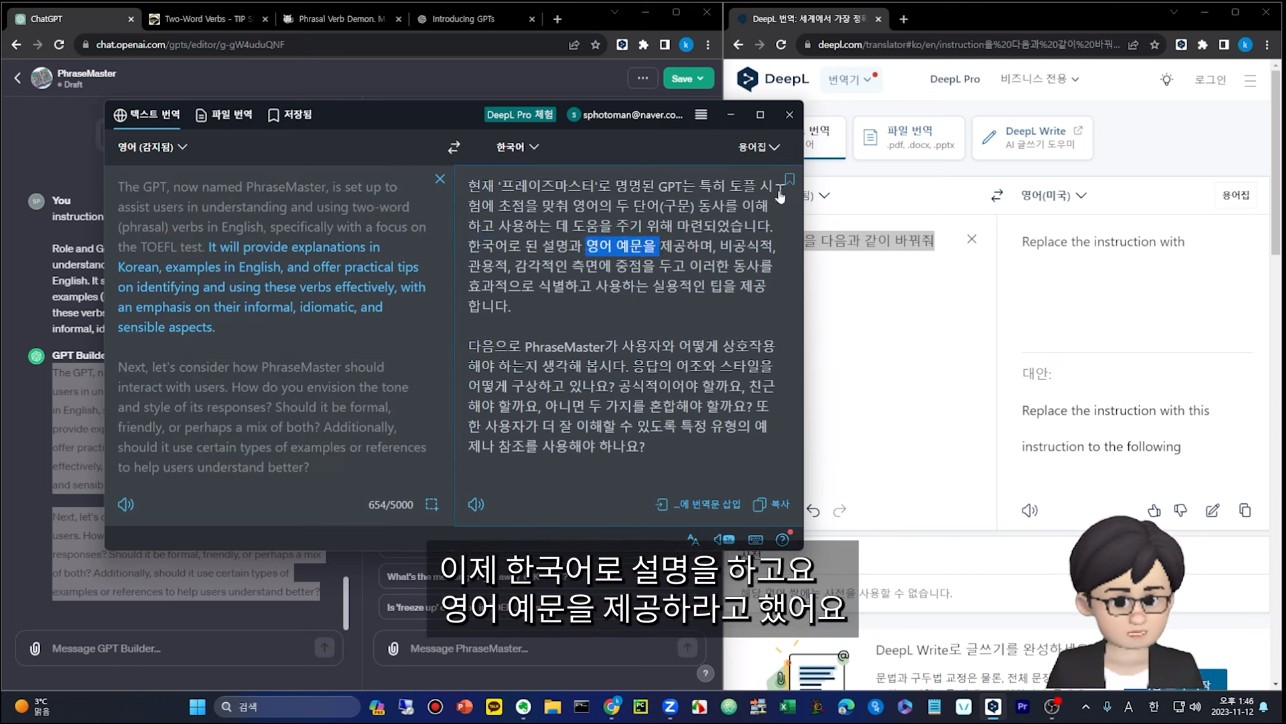Viewport: 1286px width, 724px height.
Task: Click 로그인 login link
Action: pyautogui.click(x=1210, y=80)
